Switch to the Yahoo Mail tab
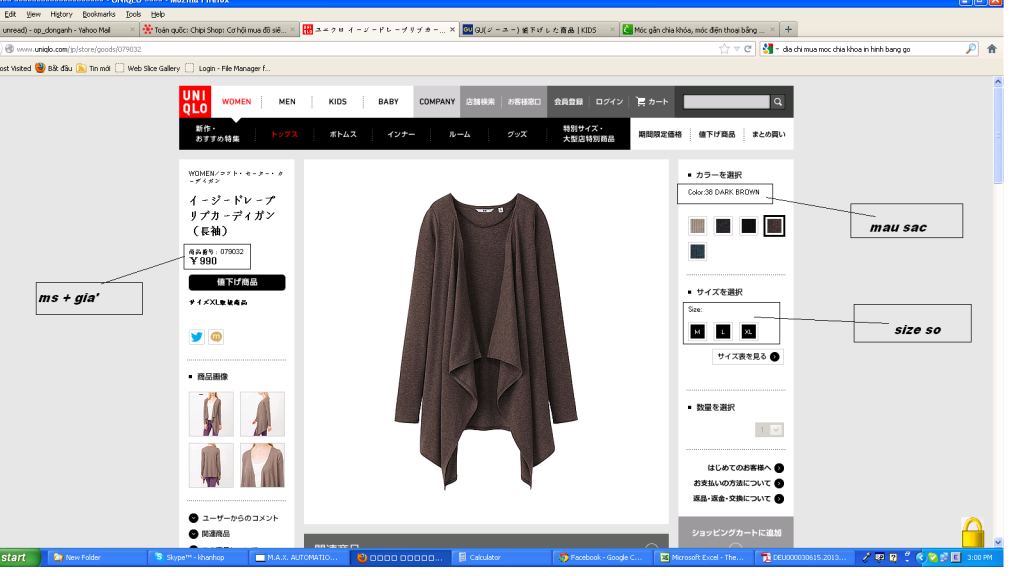 tap(65, 30)
